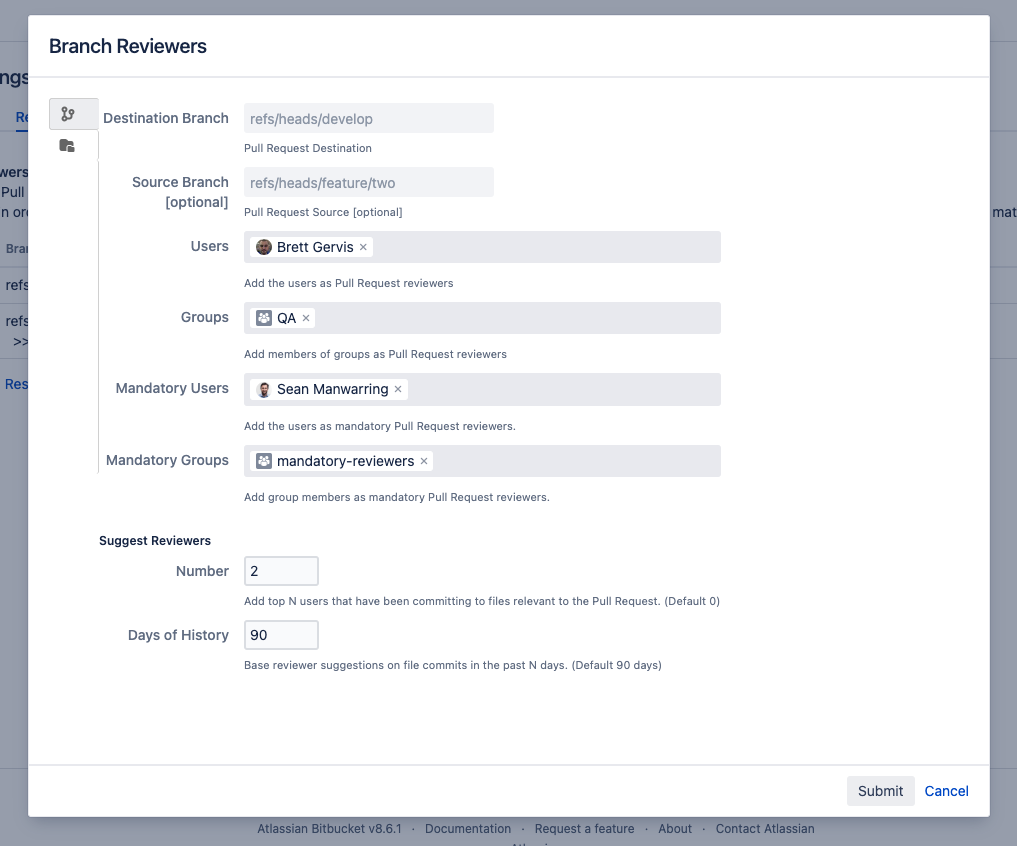Click the QA group icon
The width and height of the screenshot is (1017, 846).
[264, 318]
